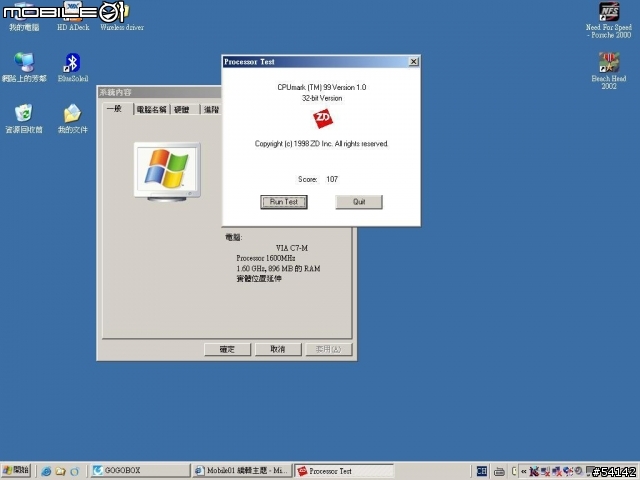The height and width of the screenshot is (480, 640).
Task: Switch to the 硬體 tab
Action: pos(181,109)
